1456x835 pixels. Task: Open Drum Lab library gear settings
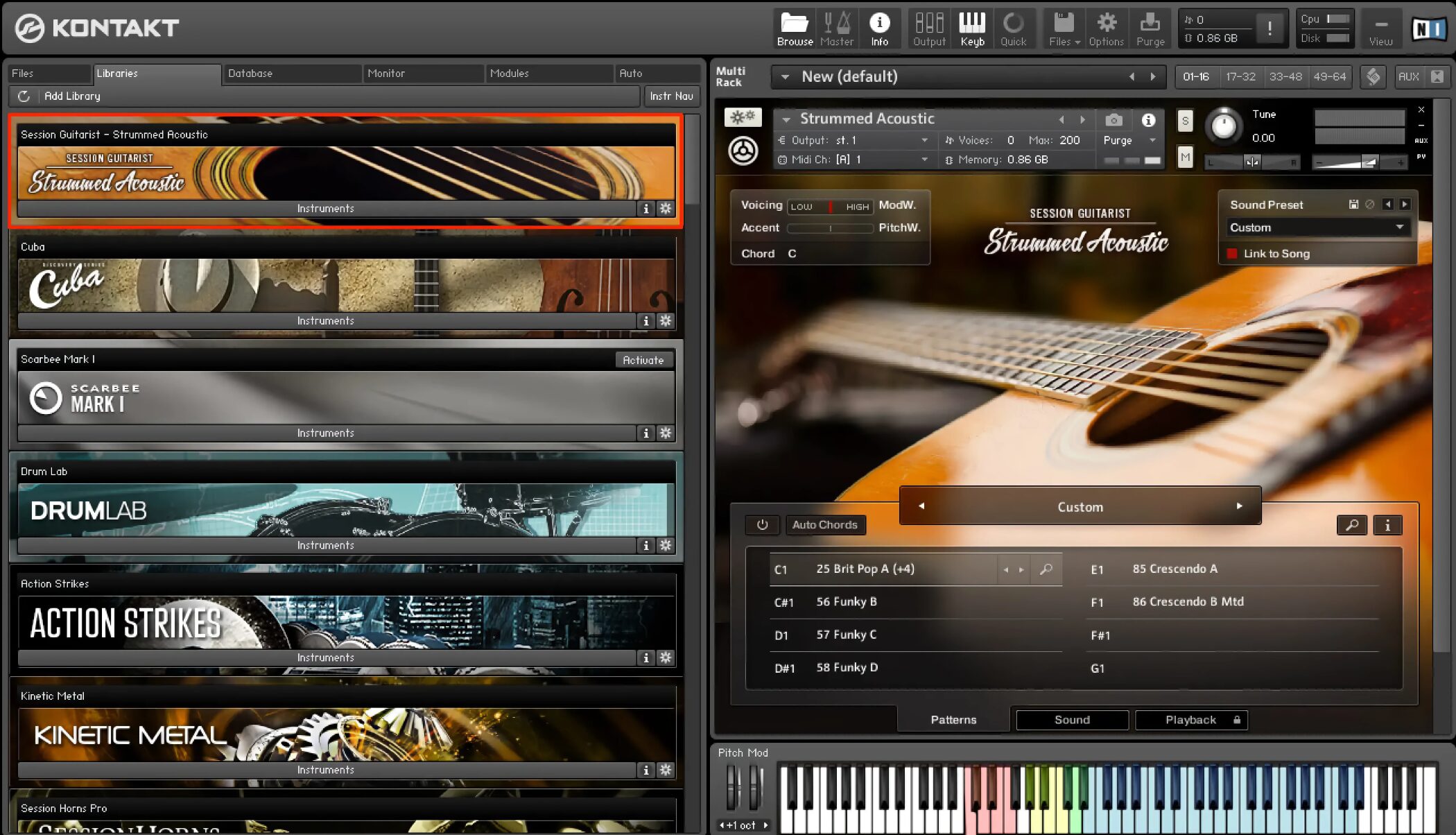(666, 545)
